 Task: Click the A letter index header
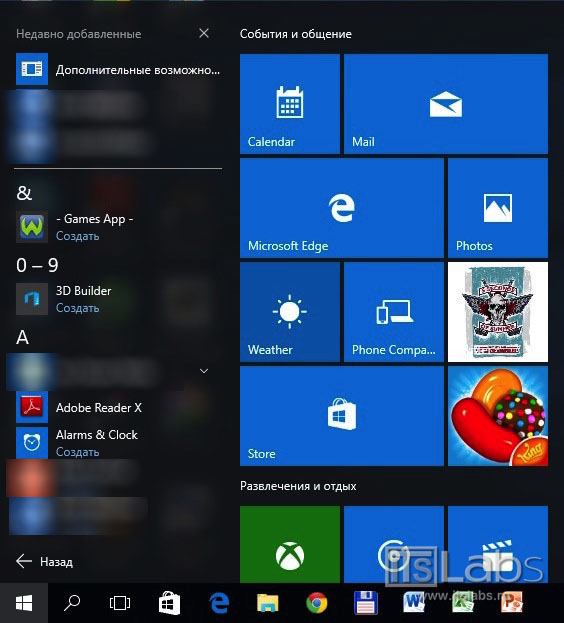pyautogui.click(x=22, y=337)
